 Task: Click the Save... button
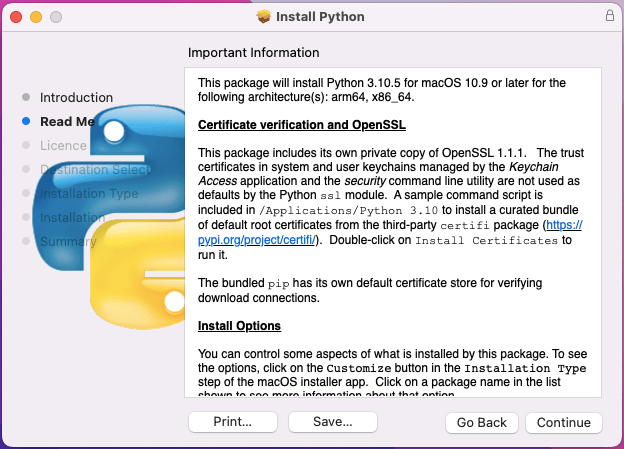click(333, 422)
